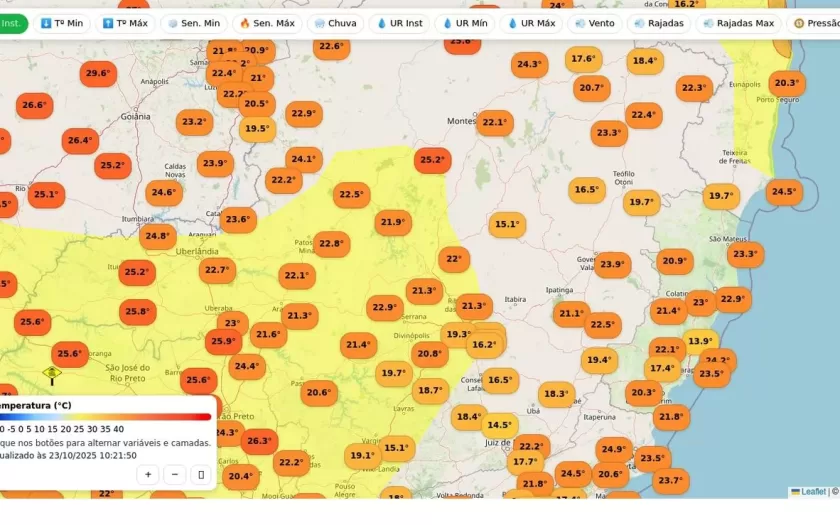Enable the Tº Máx layer
Image resolution: width=840 pixels, height=525 pixels.
[x=125, y=23]
